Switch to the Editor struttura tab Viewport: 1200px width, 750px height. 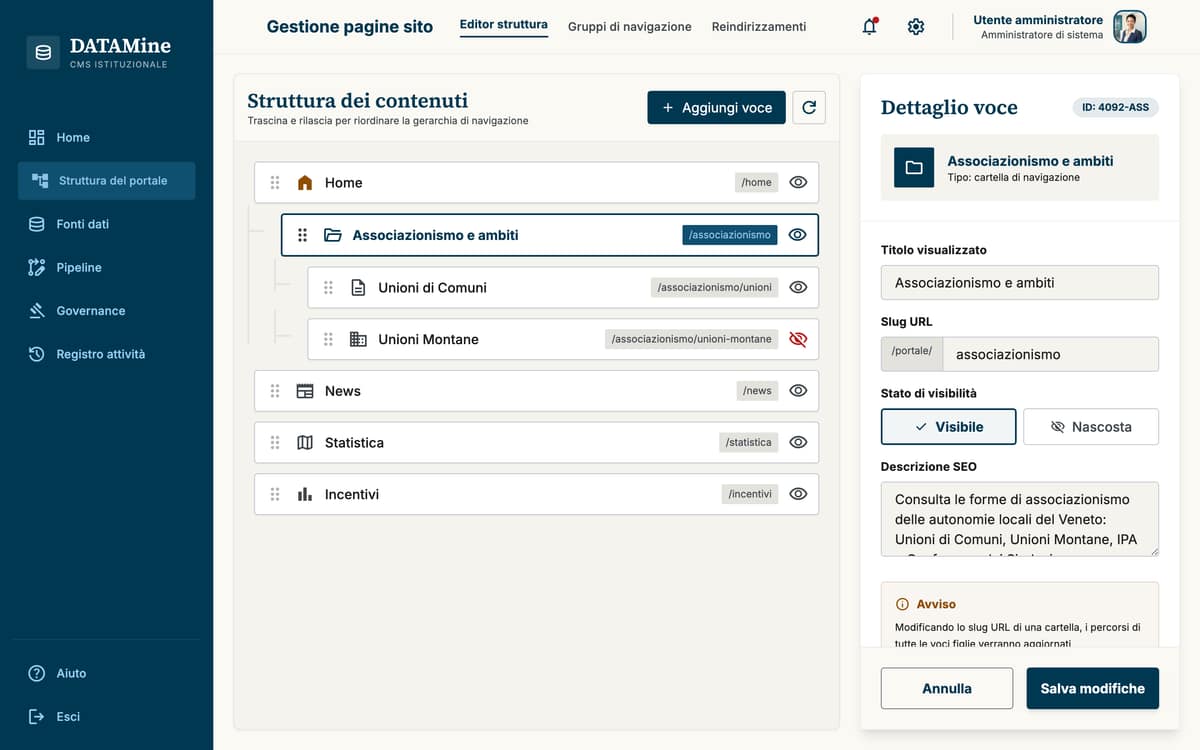click(x=504, y=25)
